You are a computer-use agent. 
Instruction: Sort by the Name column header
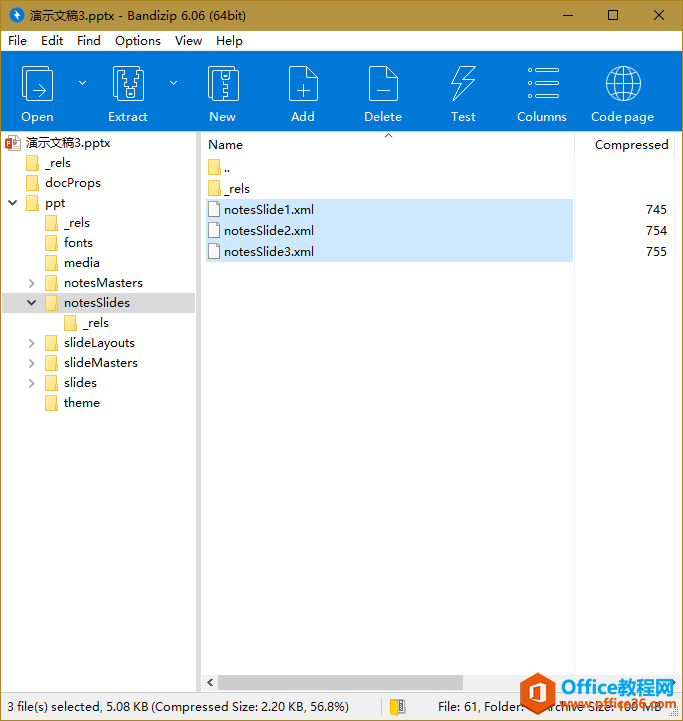(226, 145)
